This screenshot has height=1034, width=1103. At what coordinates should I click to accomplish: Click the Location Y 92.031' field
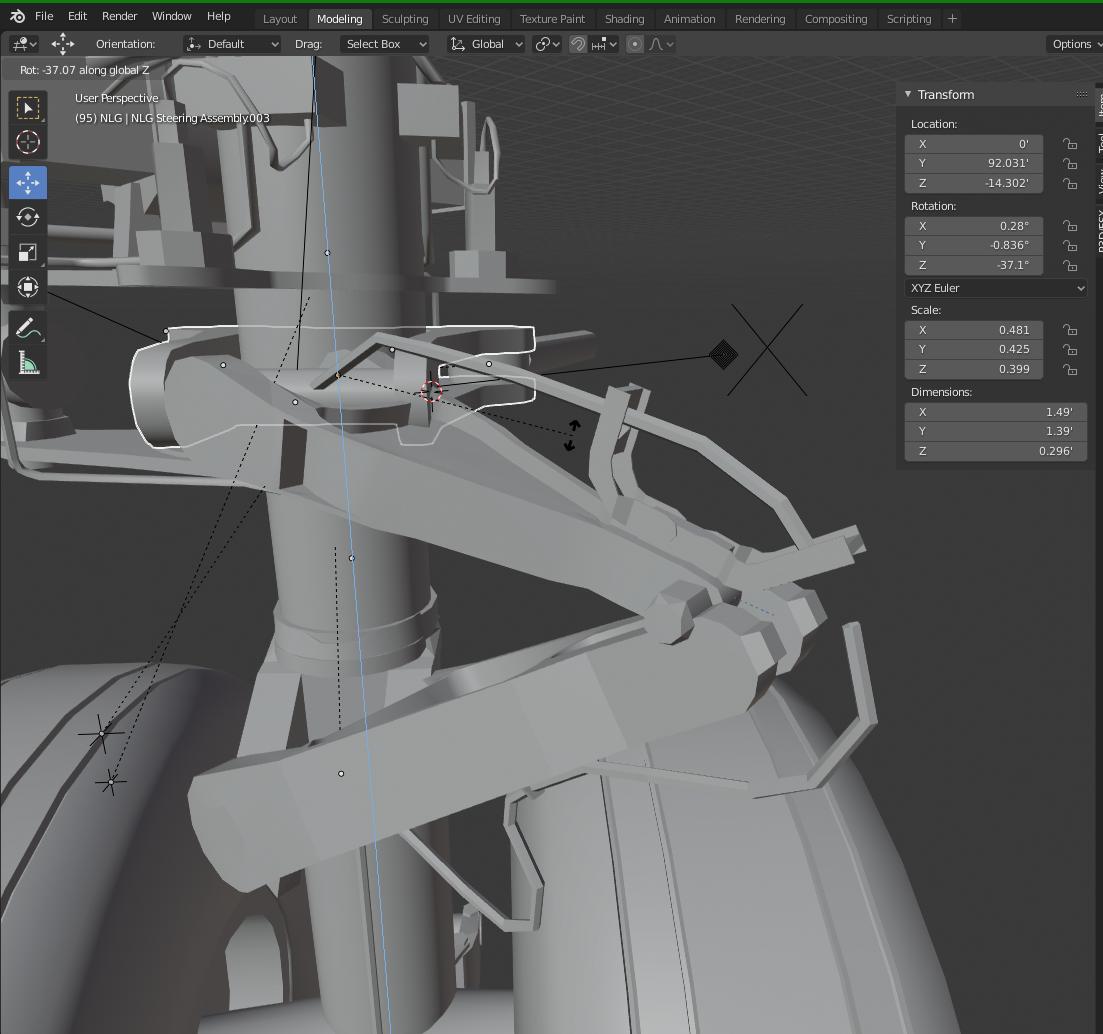[974, 163]
